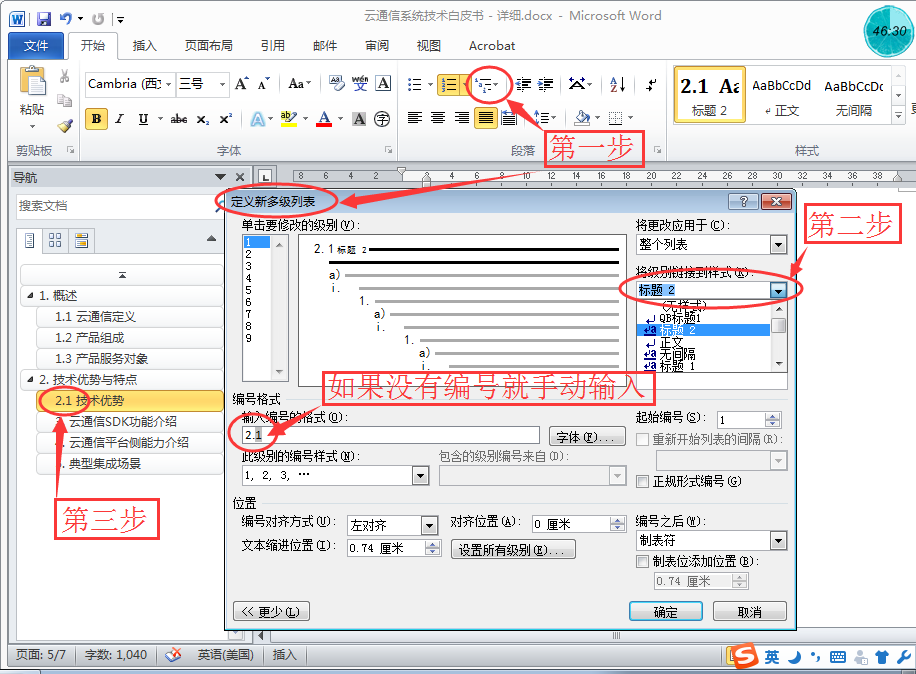
Task: Select 2.1 技术优势 in navigation pane
Action: [x=130, y=401]
